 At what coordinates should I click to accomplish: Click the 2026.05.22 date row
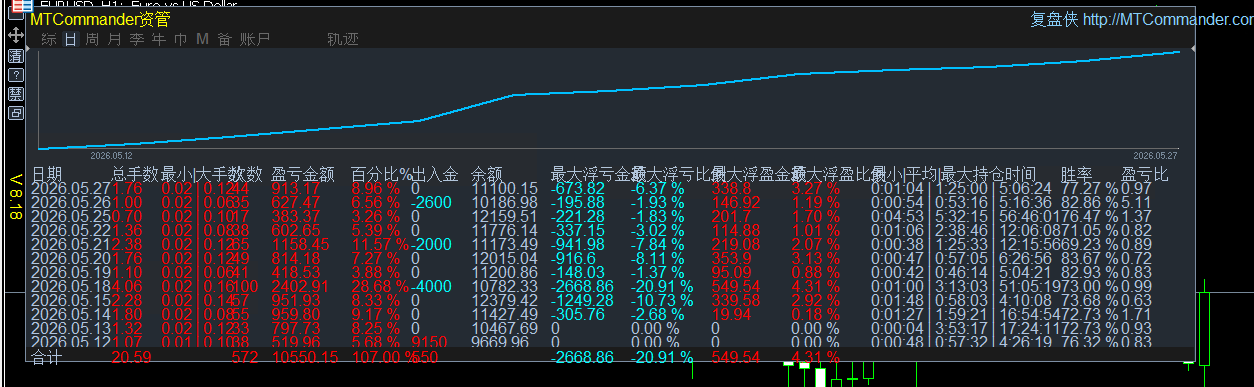pos(71,230)
